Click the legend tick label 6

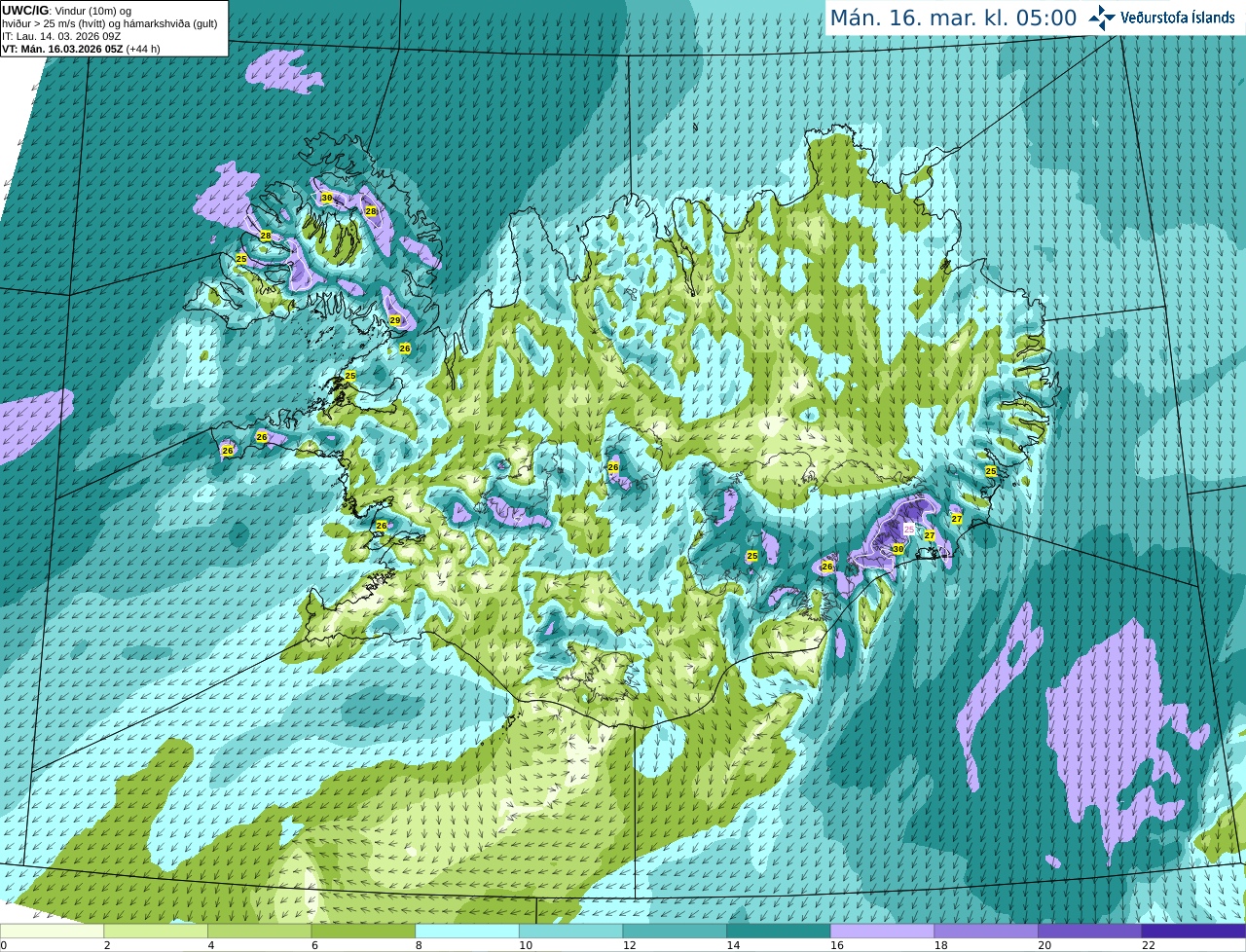pos(314,945)
